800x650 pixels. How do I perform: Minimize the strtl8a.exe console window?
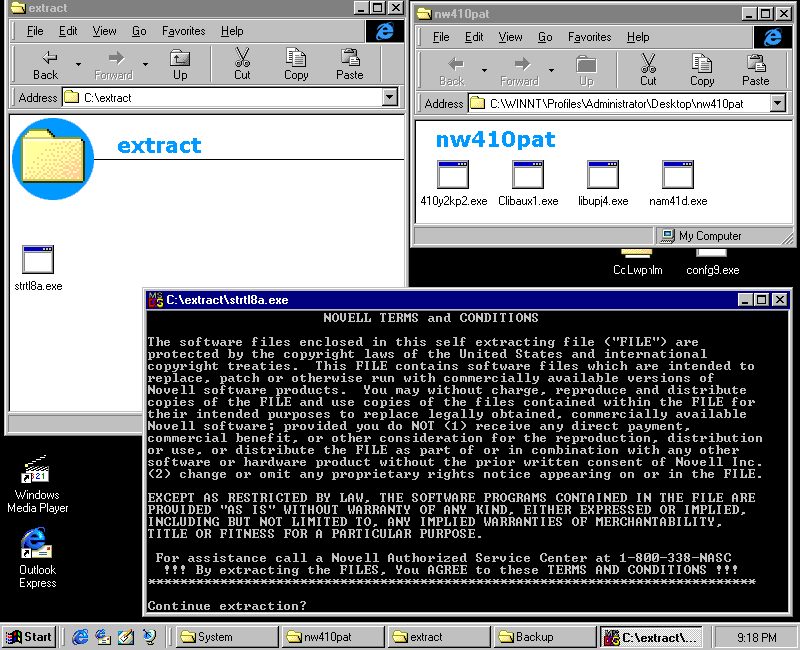pyautogui.click(x=746, y=300)
